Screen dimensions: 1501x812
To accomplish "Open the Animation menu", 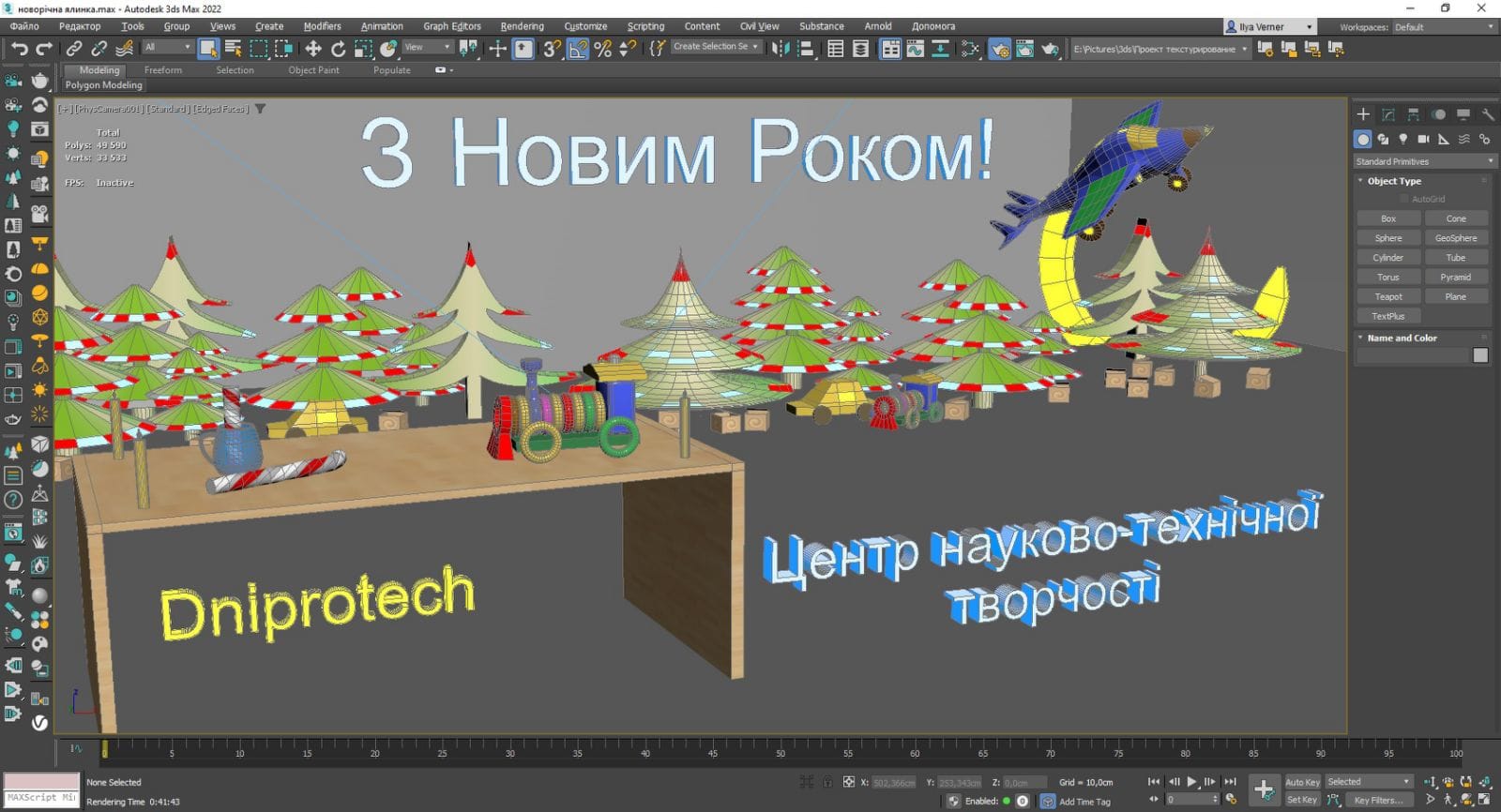I will pyautogui.click(x=382, y=26).
